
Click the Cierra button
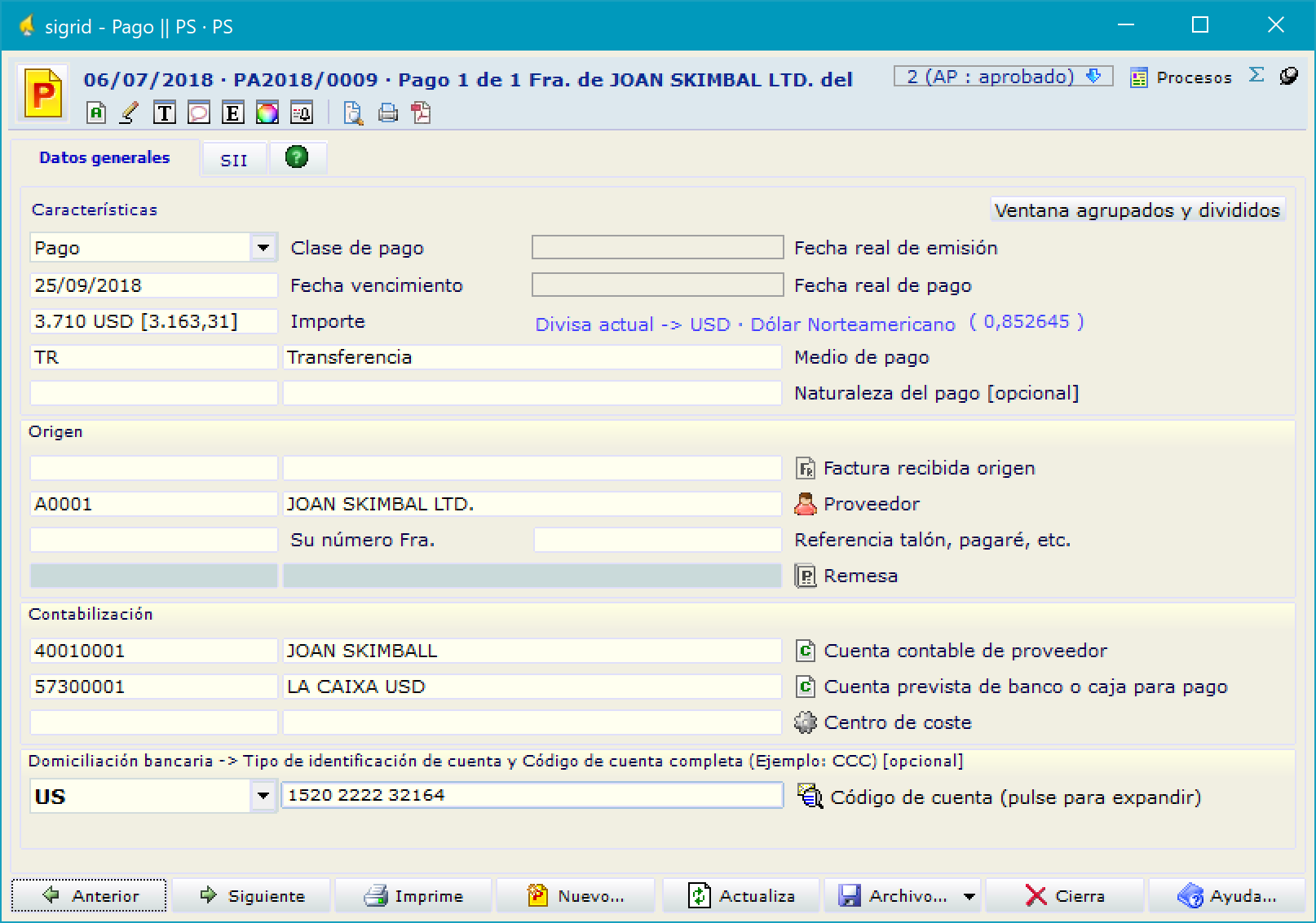pyautogui.click(x=1064, y=895)
